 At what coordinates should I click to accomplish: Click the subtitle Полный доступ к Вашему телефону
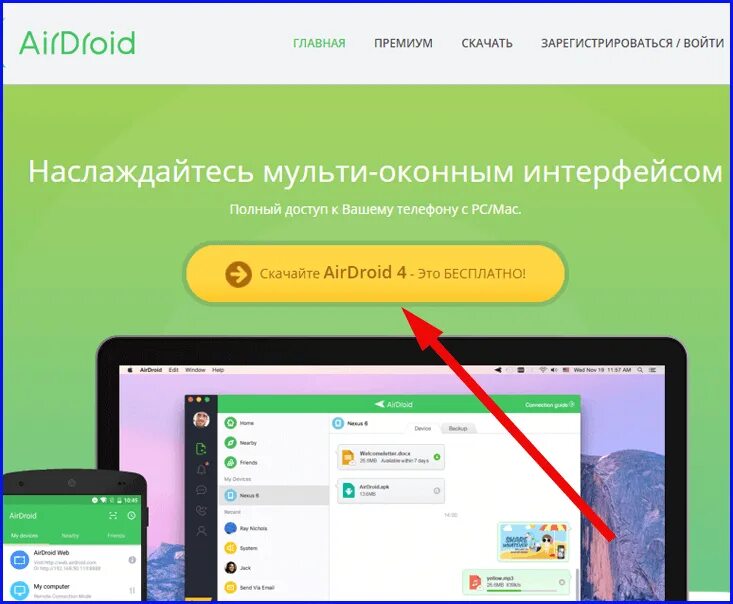pyautogui.click(x=375, y=209)
